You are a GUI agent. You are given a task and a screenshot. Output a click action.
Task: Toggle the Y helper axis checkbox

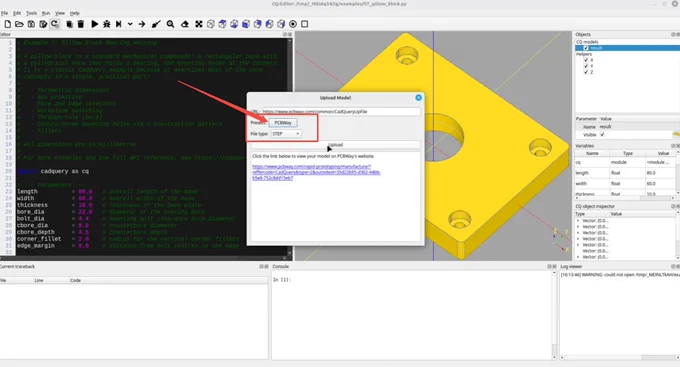click(x=586, y=66)
